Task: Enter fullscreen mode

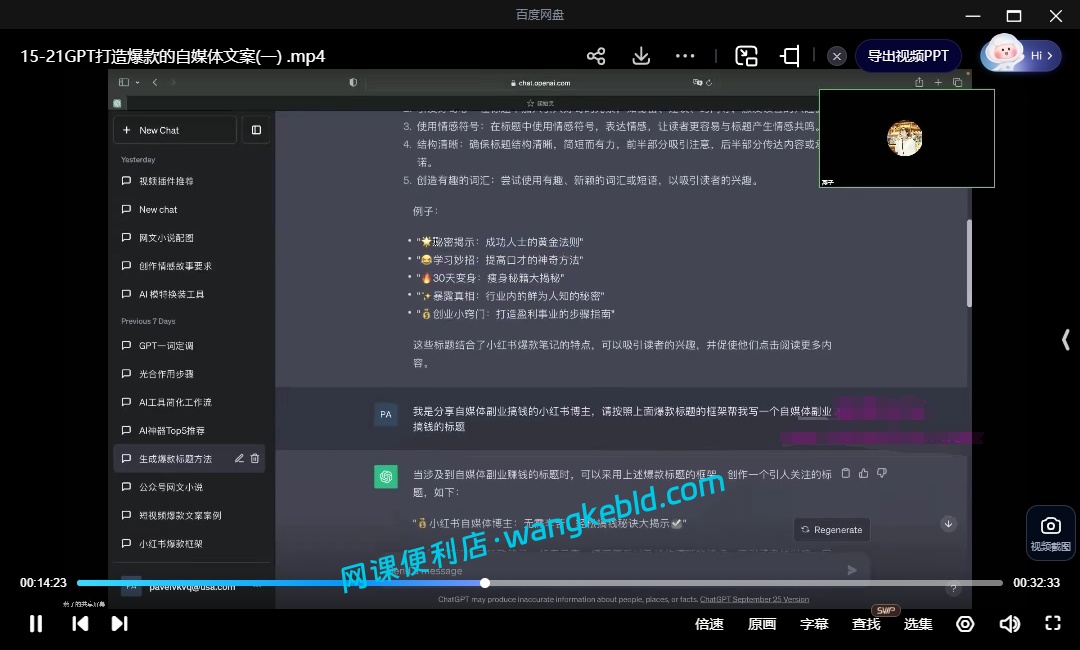Action: pyautogui.click(x=1052, y=623)
